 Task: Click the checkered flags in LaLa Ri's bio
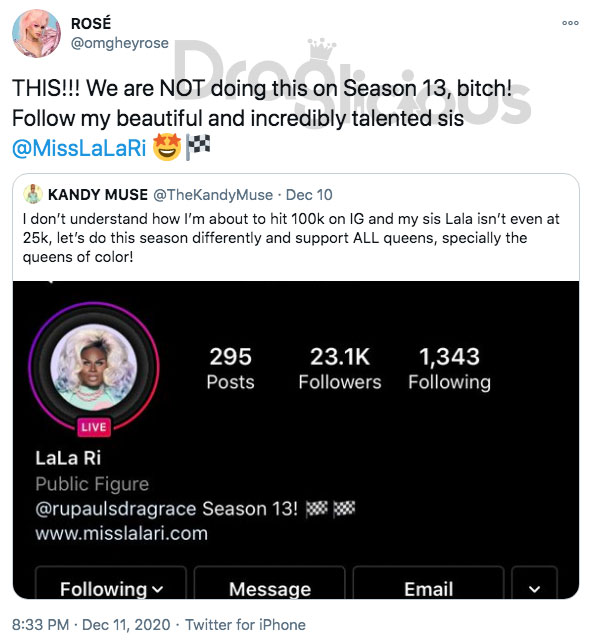click(331, 508)
